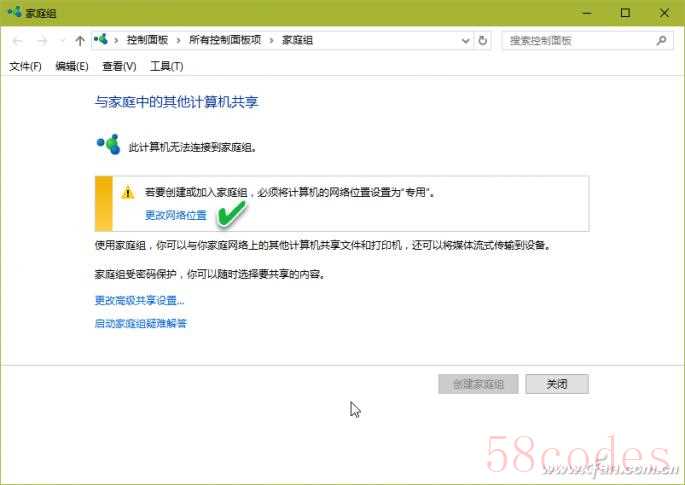Expand chevron after 所有控制面板项 breadcrumb

pyautogui.click(x=271, y=41)
